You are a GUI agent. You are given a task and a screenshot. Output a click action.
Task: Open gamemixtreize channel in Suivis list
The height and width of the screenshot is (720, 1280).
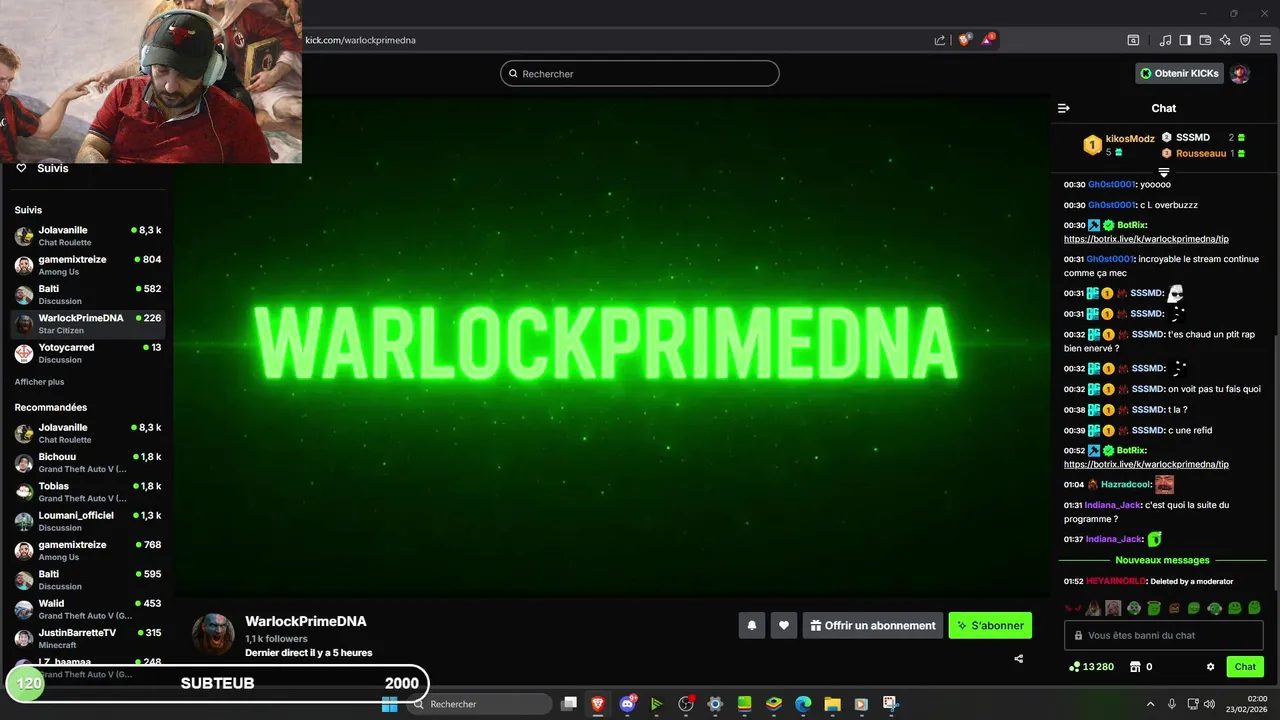point(88,265)
